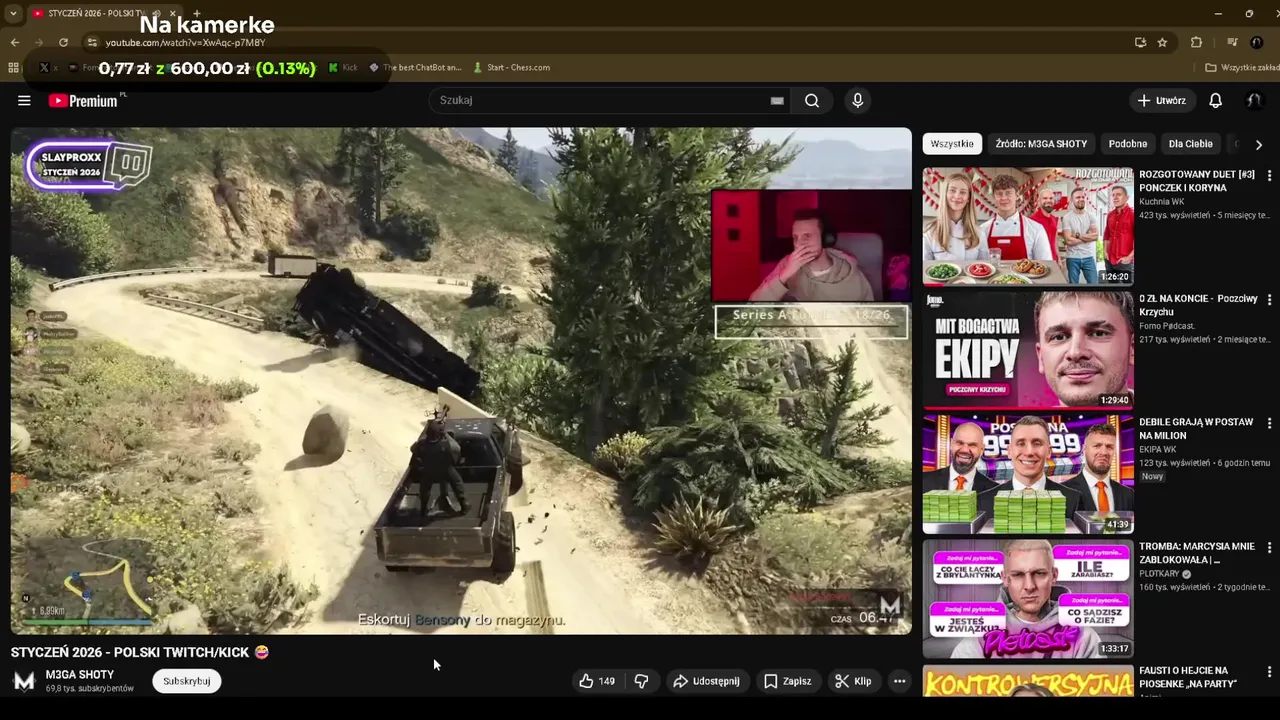The width and height of the screenshot is (1280, 720).
Task: Open The best ChatBot bookmark
Action: [415, 68]
